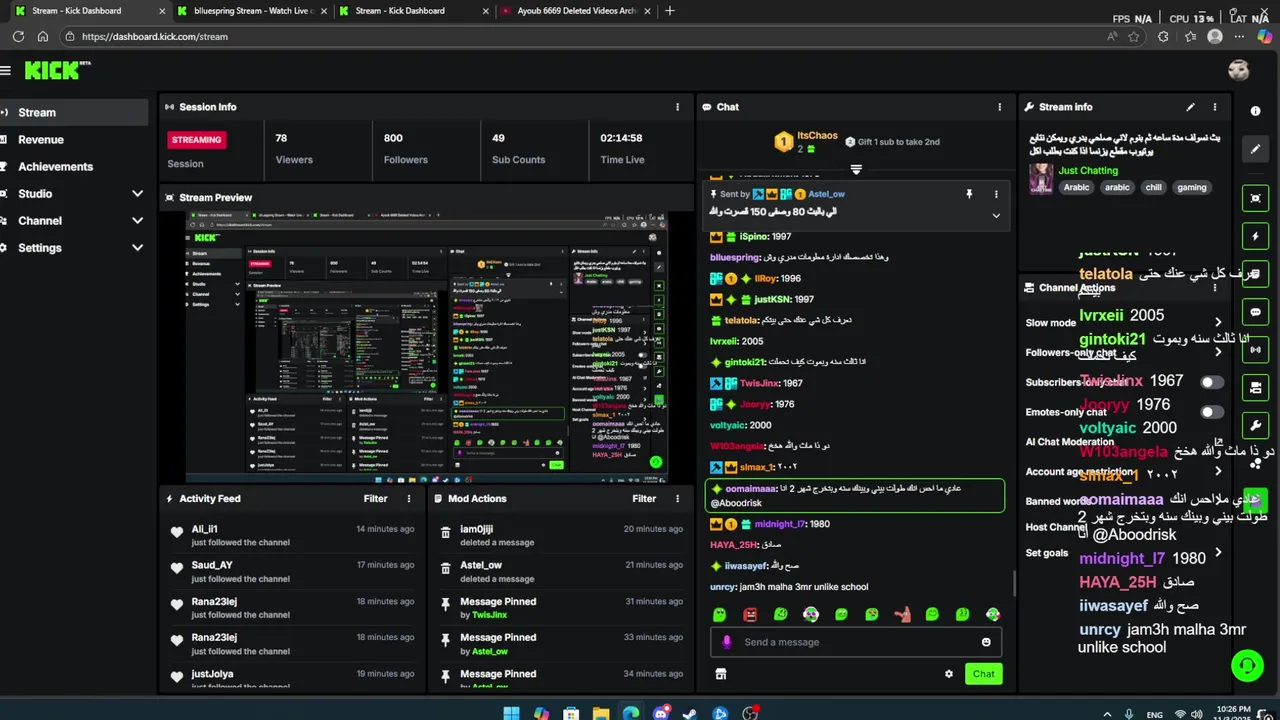Open Discord from the taskbar
This screenshot has height=720, width=1280.
click(x=660, y=714)
